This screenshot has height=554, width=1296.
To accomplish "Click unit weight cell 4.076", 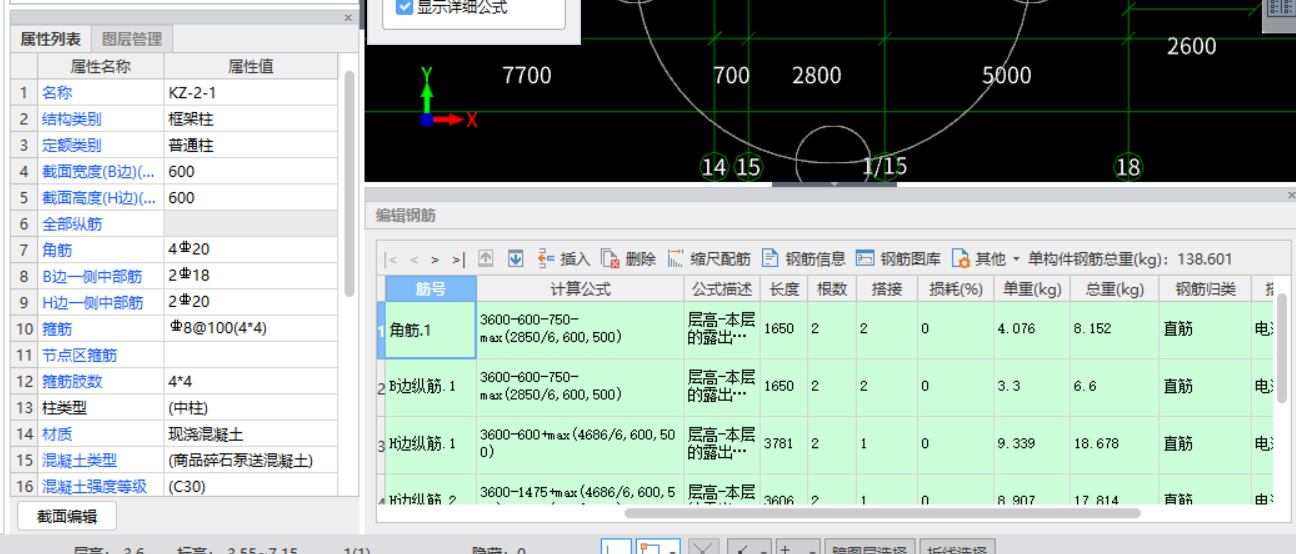I will tap(1030, 329).
